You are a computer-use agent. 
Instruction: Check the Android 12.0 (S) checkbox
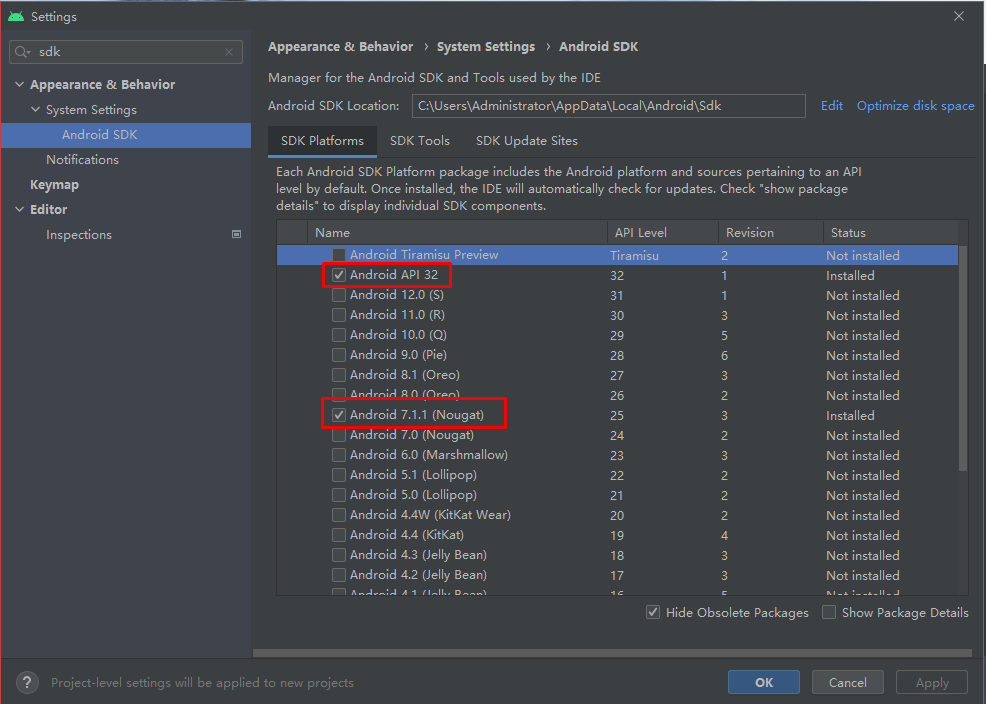coord(339,295)
